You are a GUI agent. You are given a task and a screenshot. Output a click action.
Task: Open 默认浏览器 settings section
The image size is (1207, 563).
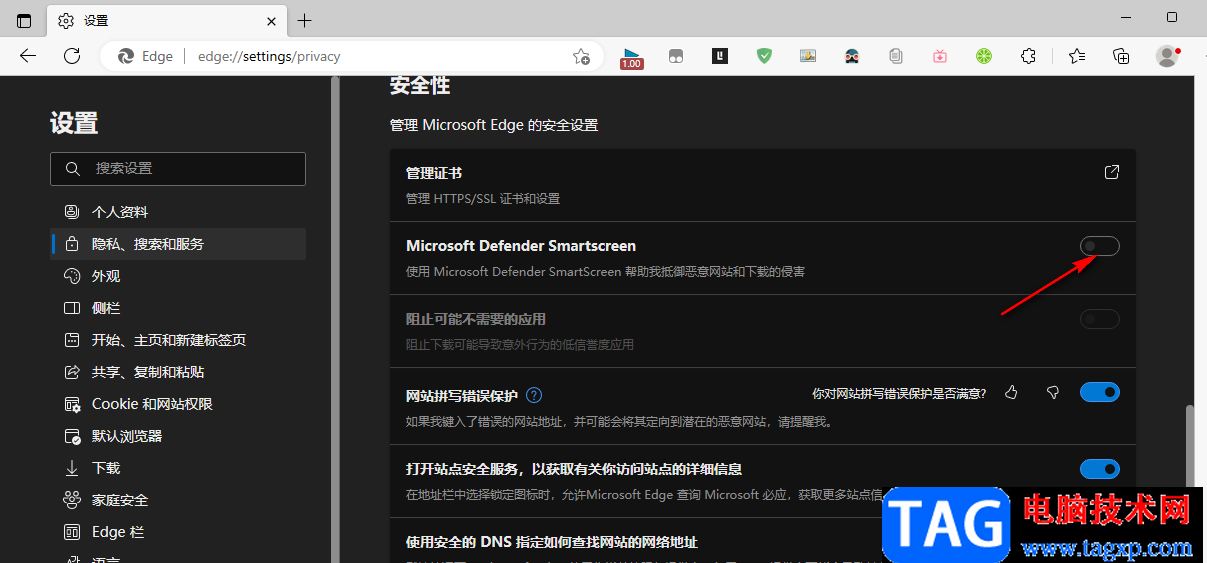tap(178, 436)
